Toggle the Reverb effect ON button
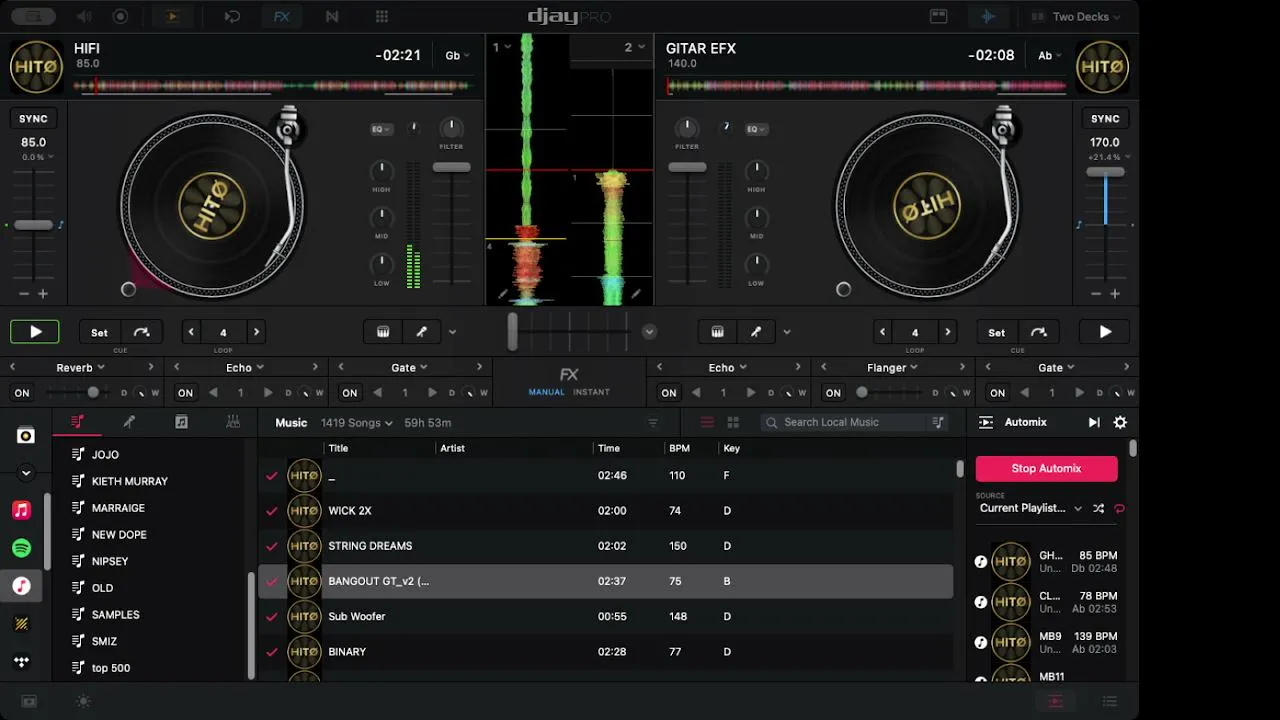This screenshot has width=1280, height=720. click(22, 393)
